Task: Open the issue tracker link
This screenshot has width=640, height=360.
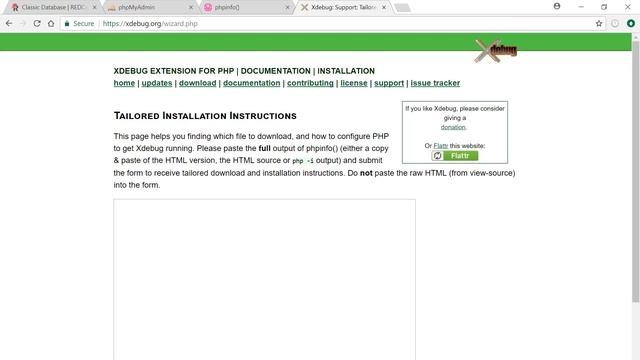Action: [x=435, y=83]
